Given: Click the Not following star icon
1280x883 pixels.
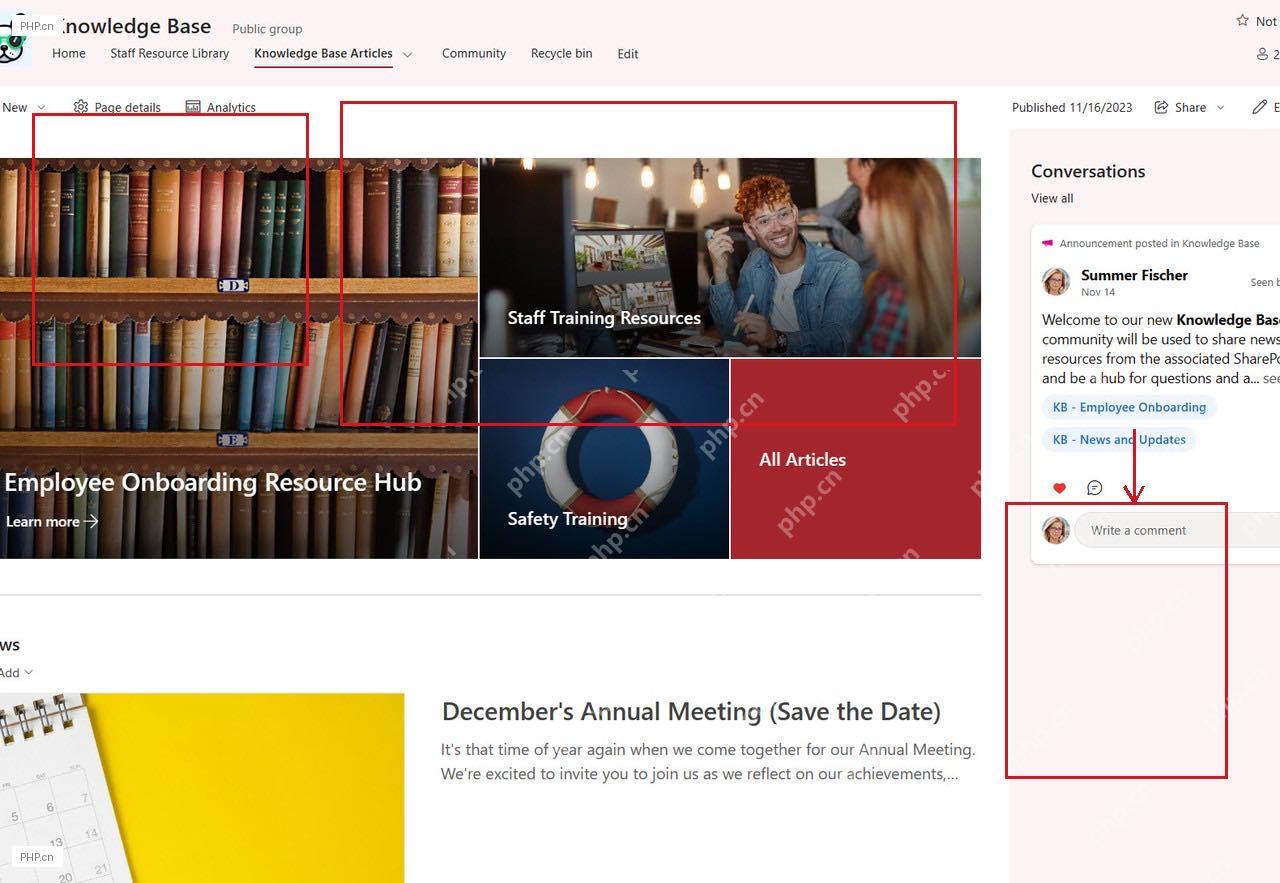Looking at the screenshot, I should (x=1242, y=20).
